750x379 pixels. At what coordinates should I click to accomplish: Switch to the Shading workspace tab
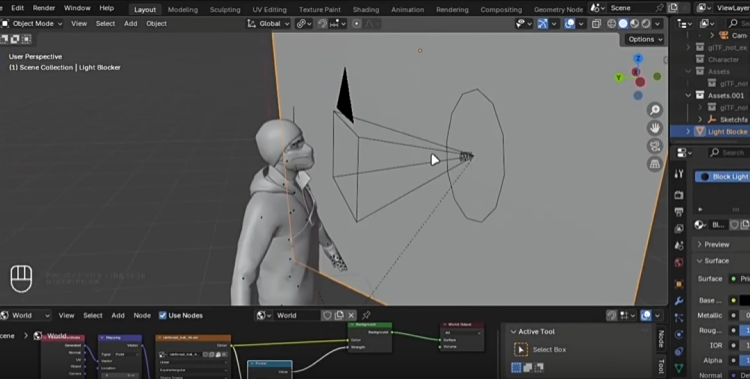pyautogui.click(x=365, y=10)
